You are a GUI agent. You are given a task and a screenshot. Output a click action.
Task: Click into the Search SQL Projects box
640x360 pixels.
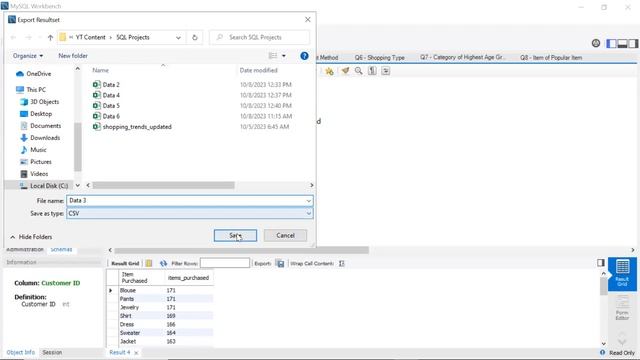260,37
